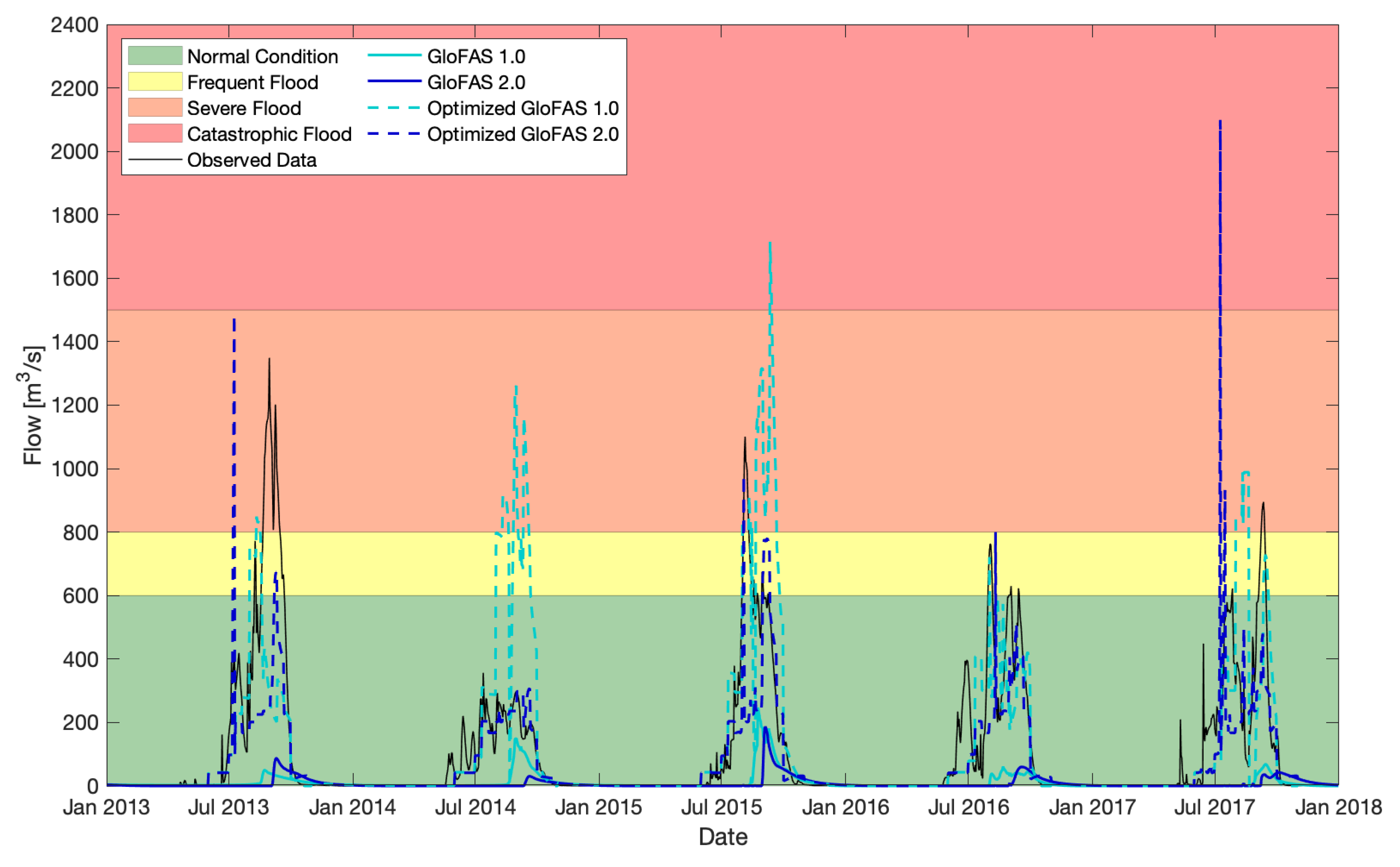Click the red Catastrophic Flood legend swatch
The image size is (1400, 867).
pos(155,133)
